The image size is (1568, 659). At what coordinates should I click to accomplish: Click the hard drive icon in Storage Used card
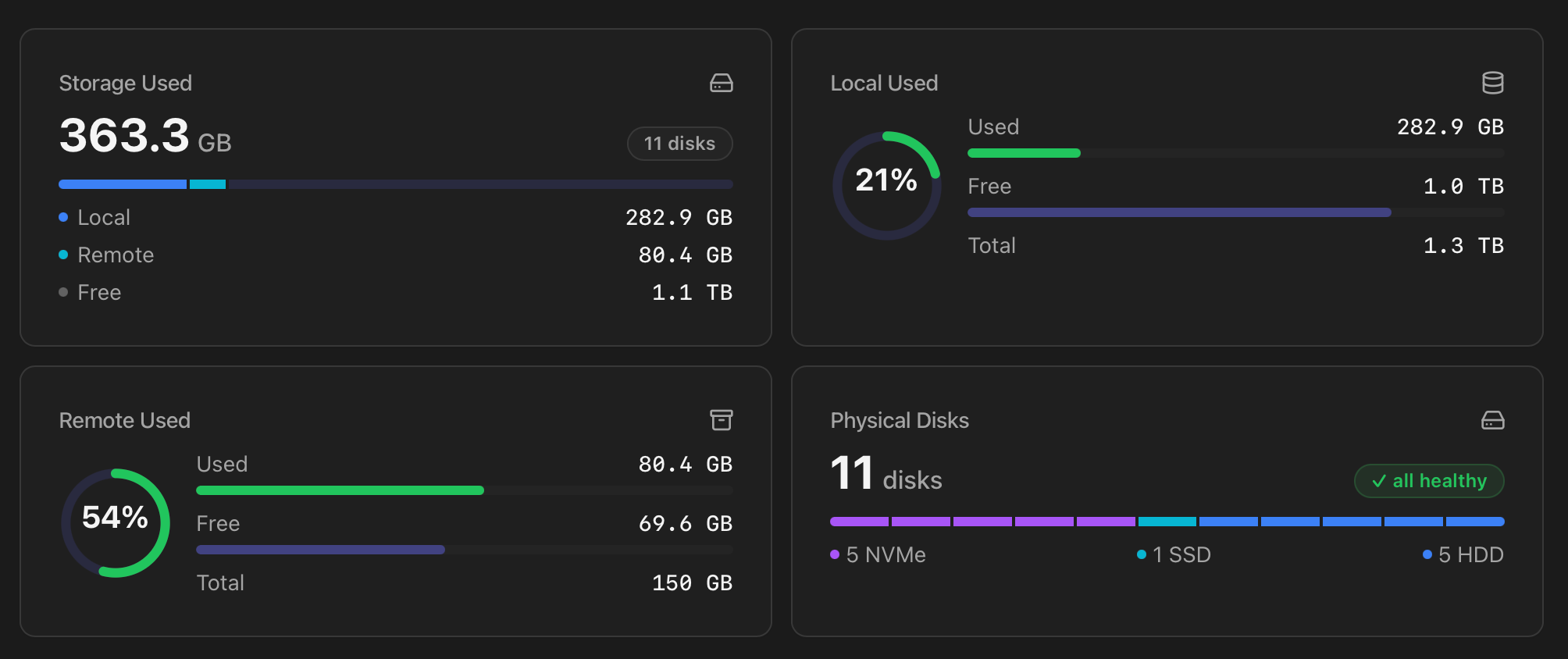(721, 83)
